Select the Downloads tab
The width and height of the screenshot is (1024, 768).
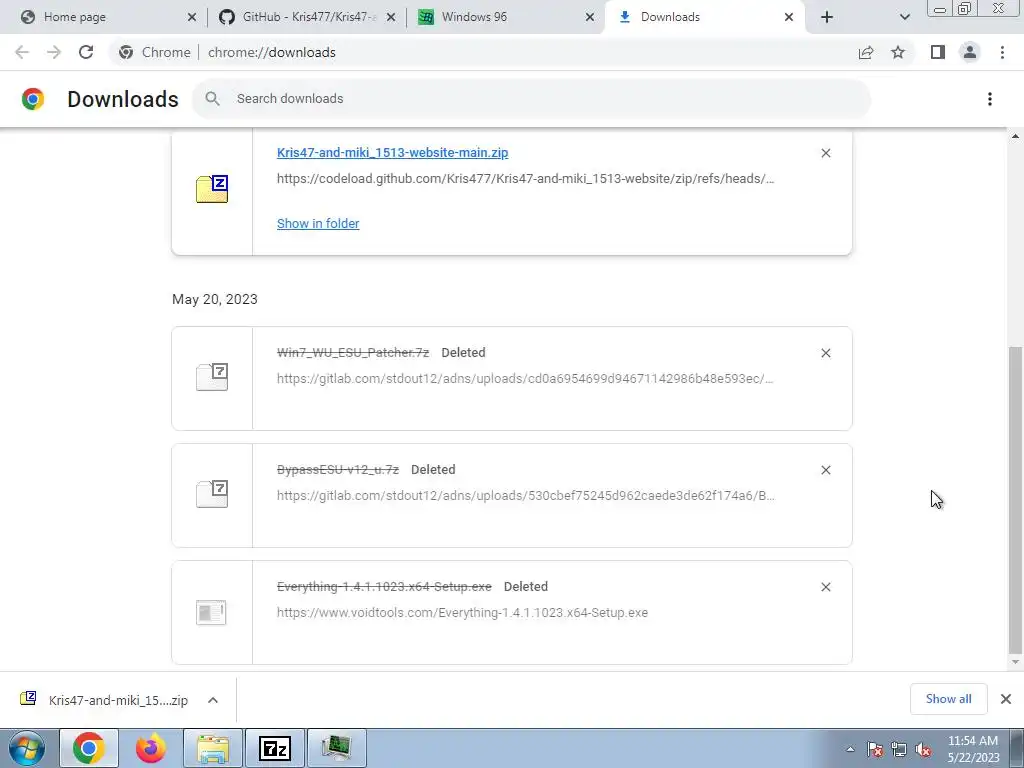704,17
